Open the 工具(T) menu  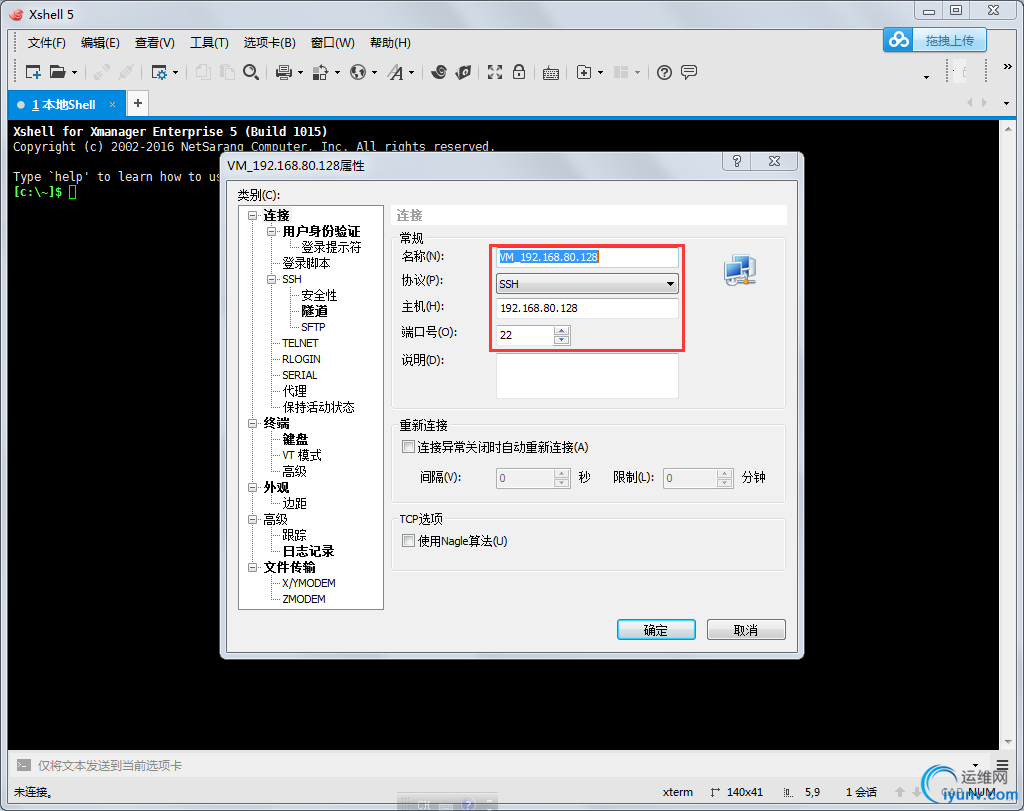209,42
